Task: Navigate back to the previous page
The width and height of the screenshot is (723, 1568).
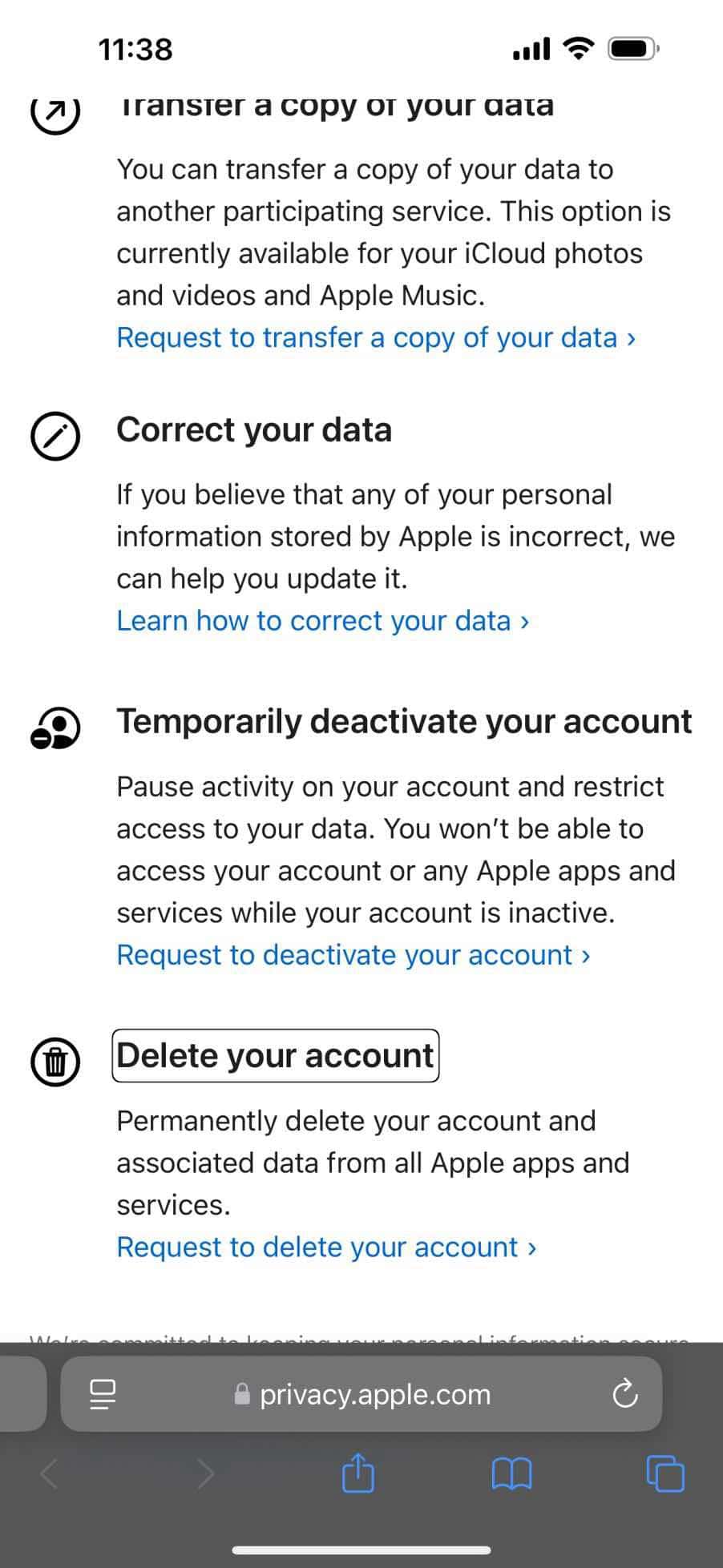Action: click(50, 1474)
